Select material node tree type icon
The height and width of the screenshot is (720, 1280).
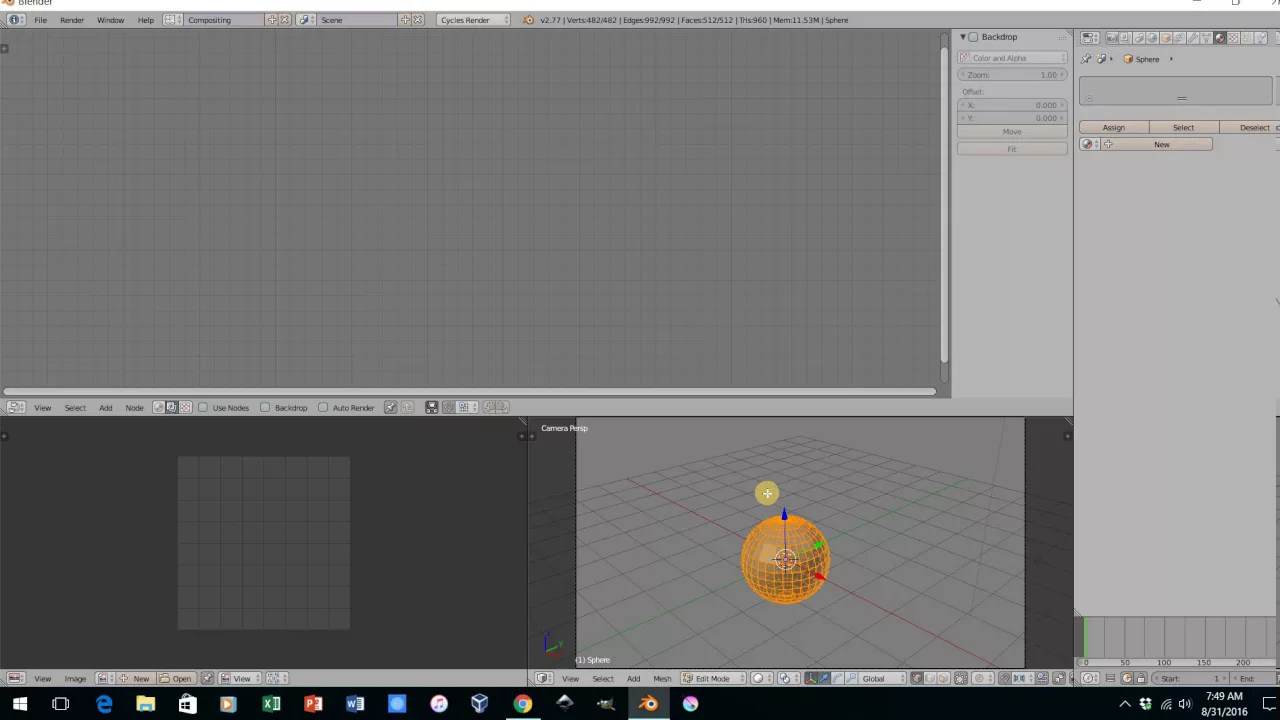158,407
